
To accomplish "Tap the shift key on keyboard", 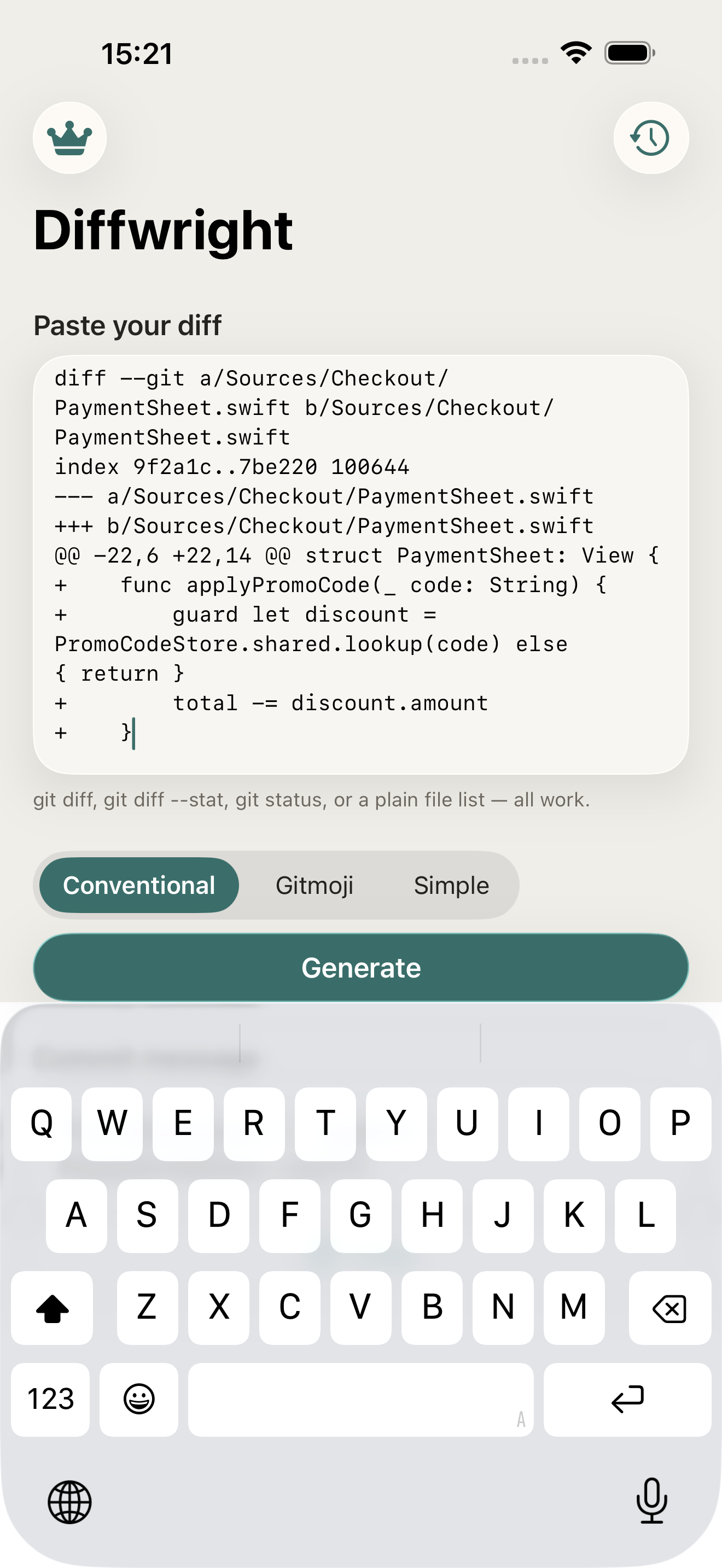I will (x=53, y=1307).
